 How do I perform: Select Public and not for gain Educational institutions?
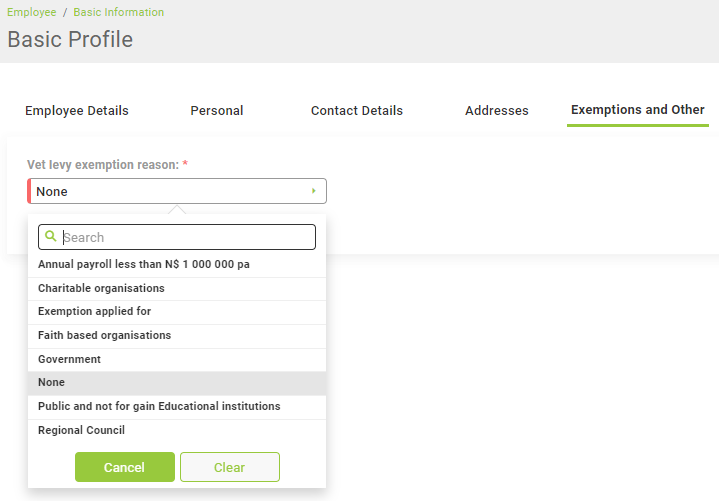click(159, 406)
